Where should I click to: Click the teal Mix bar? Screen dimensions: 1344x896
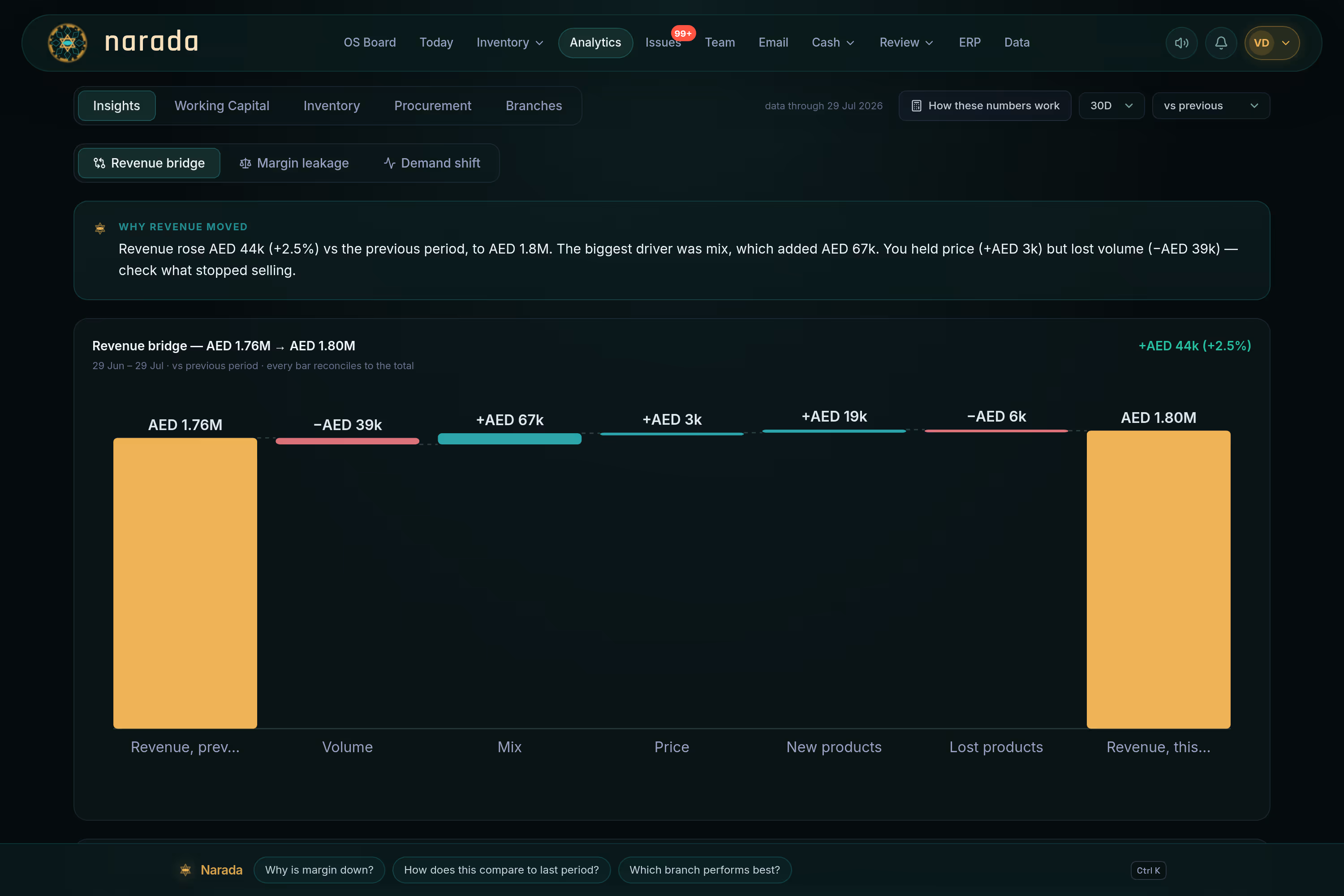tap(510, 439)
